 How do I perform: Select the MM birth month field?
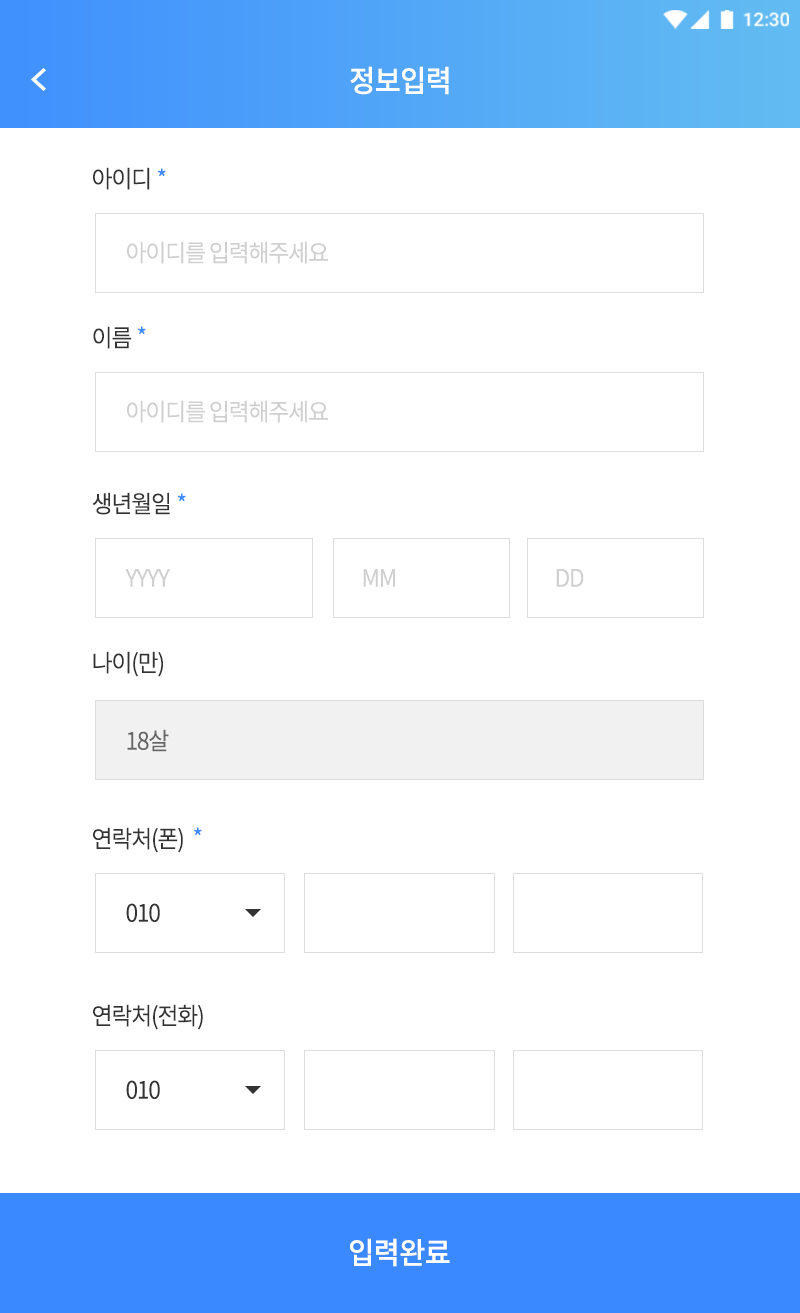(x=421, y=578)
